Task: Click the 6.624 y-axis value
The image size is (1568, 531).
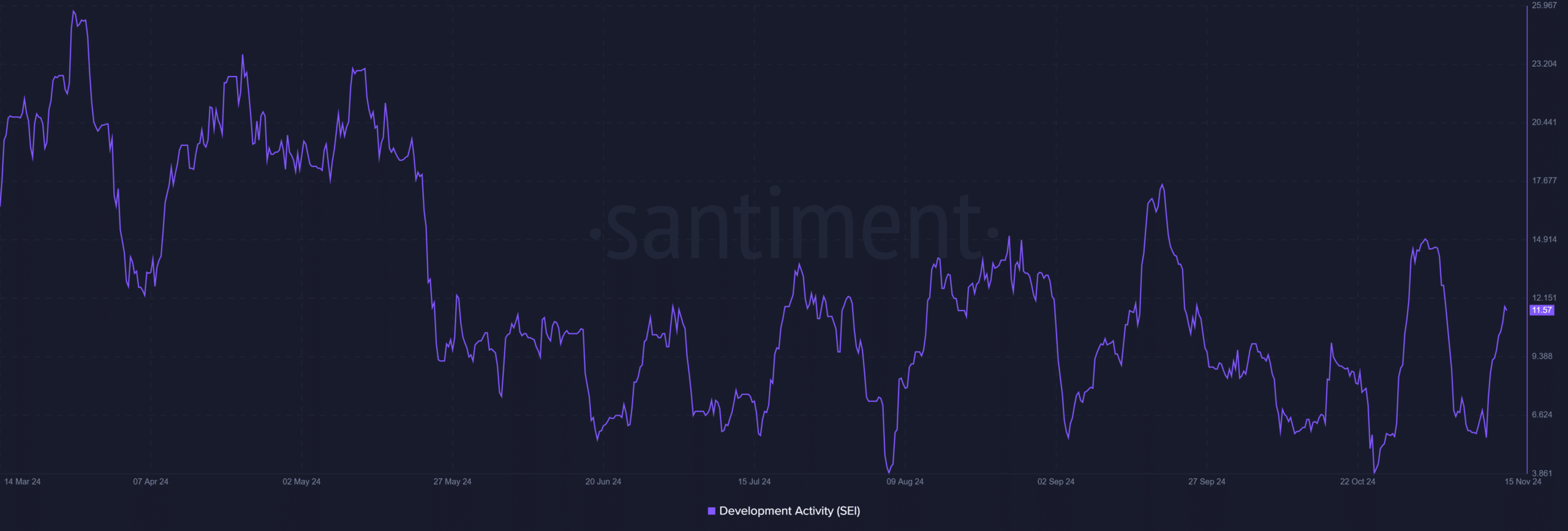Action: (x=1542, y=415)
